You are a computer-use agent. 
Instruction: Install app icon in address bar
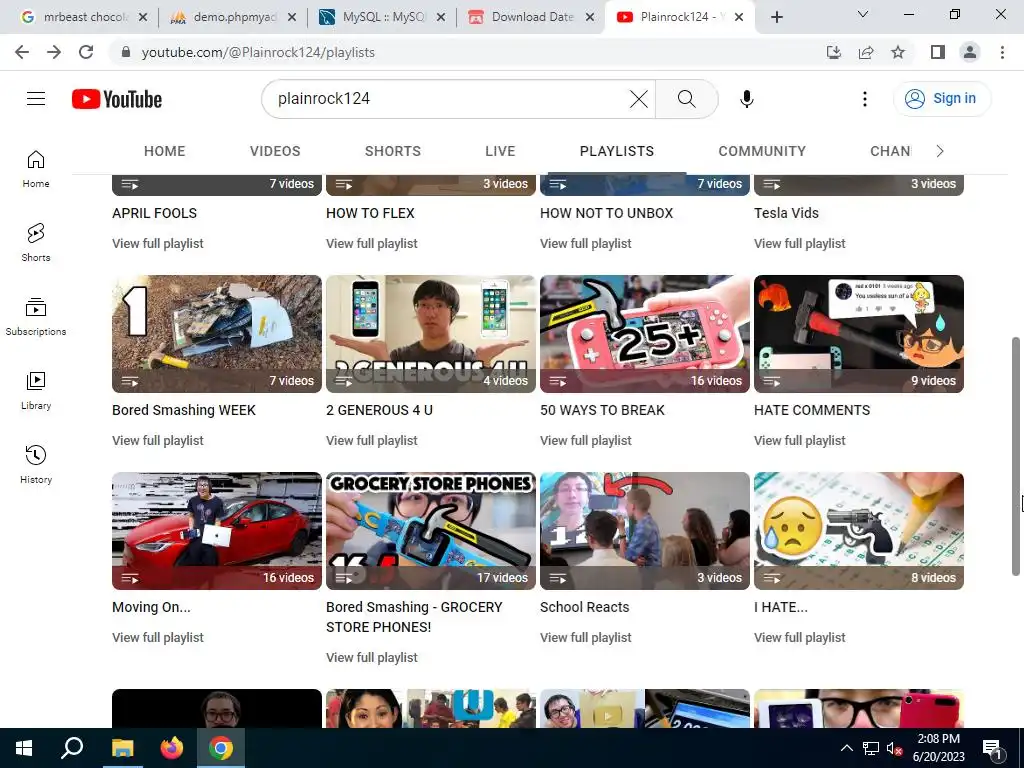point(834,52)
